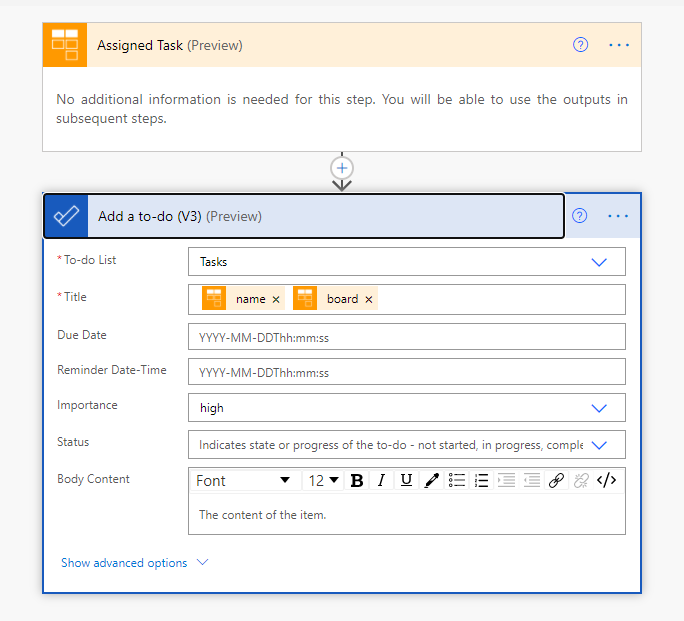This screenshot has height=621, width=684.
Task: Click the 'Status' label
Action: [x=73, y=442]
